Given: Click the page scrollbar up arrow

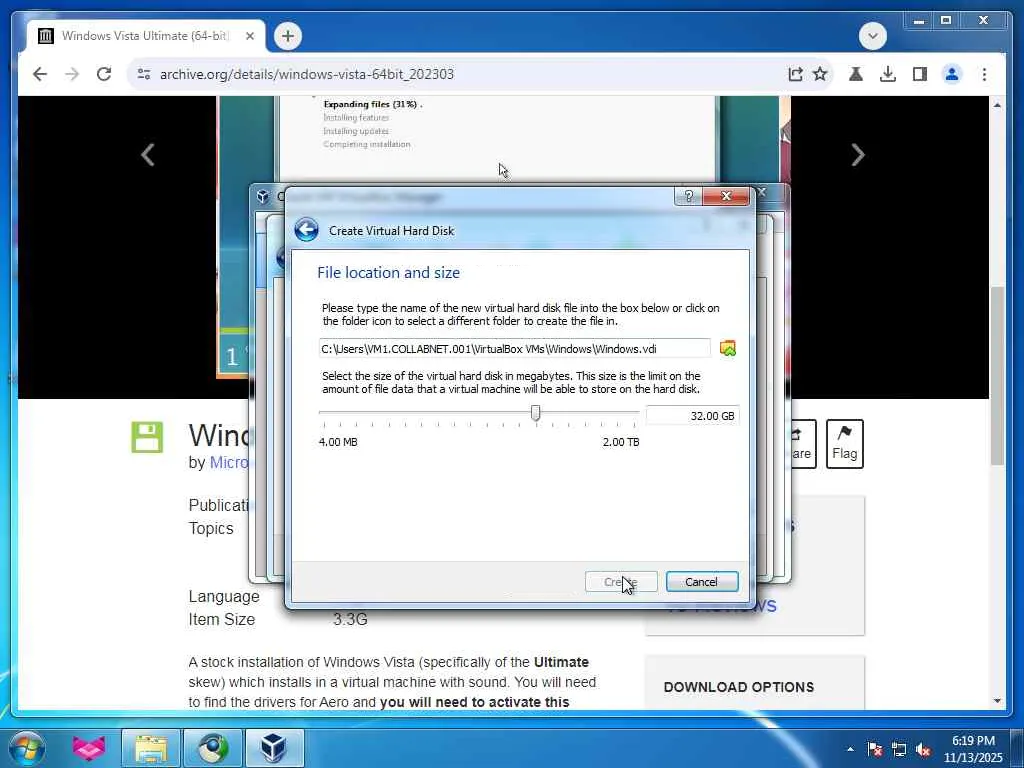Looking at the screenshot, I should tap(997, 104).
